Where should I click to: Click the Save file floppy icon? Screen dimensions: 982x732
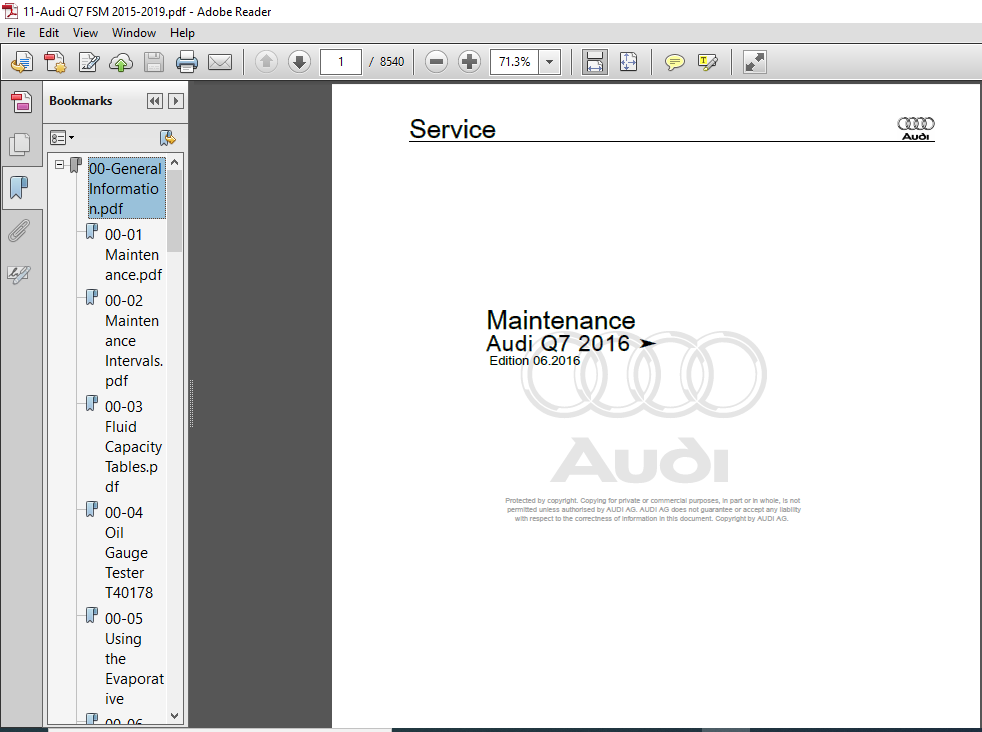click(153, 62)
